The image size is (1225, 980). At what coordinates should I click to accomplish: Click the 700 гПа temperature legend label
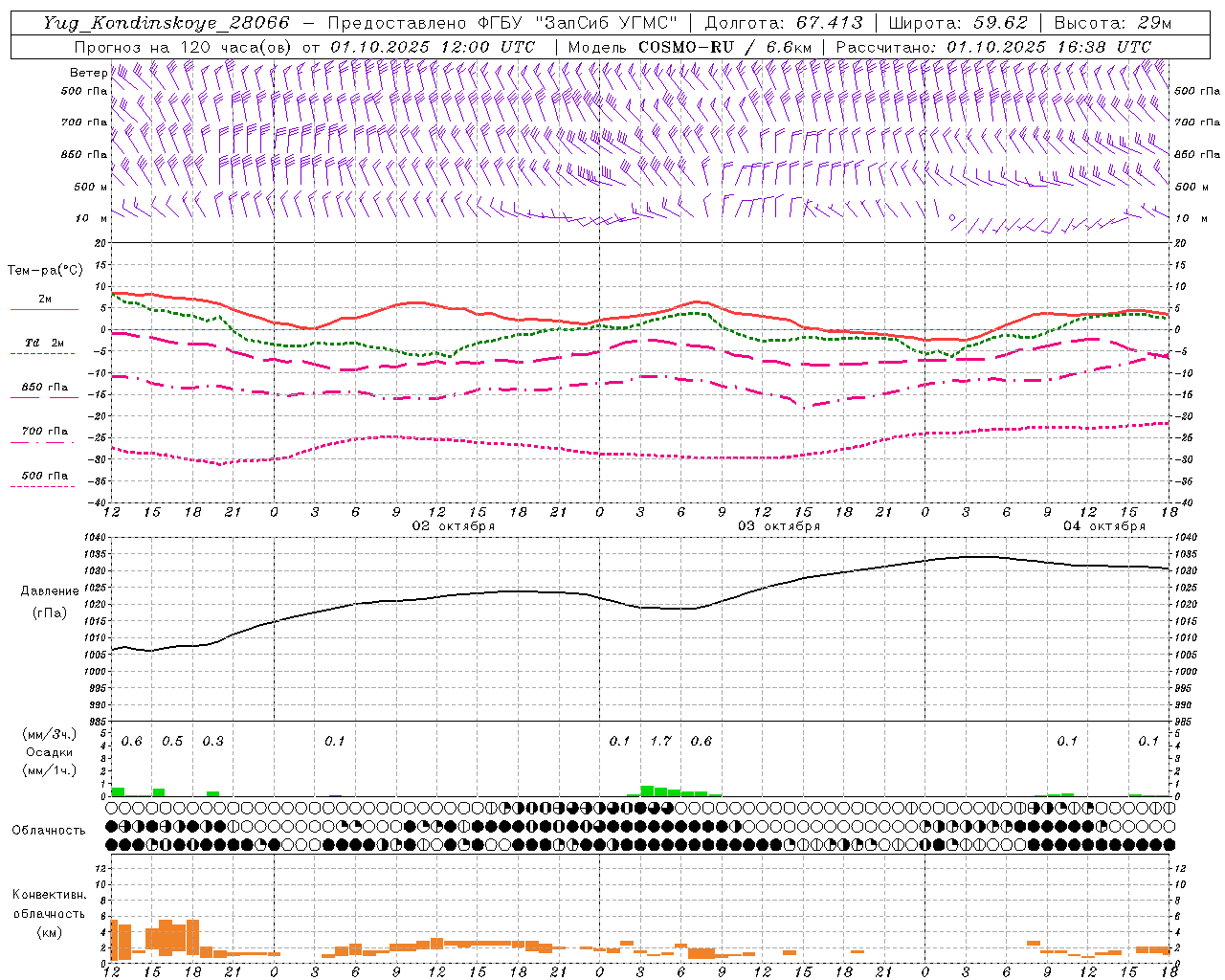(x=45, y=431)
